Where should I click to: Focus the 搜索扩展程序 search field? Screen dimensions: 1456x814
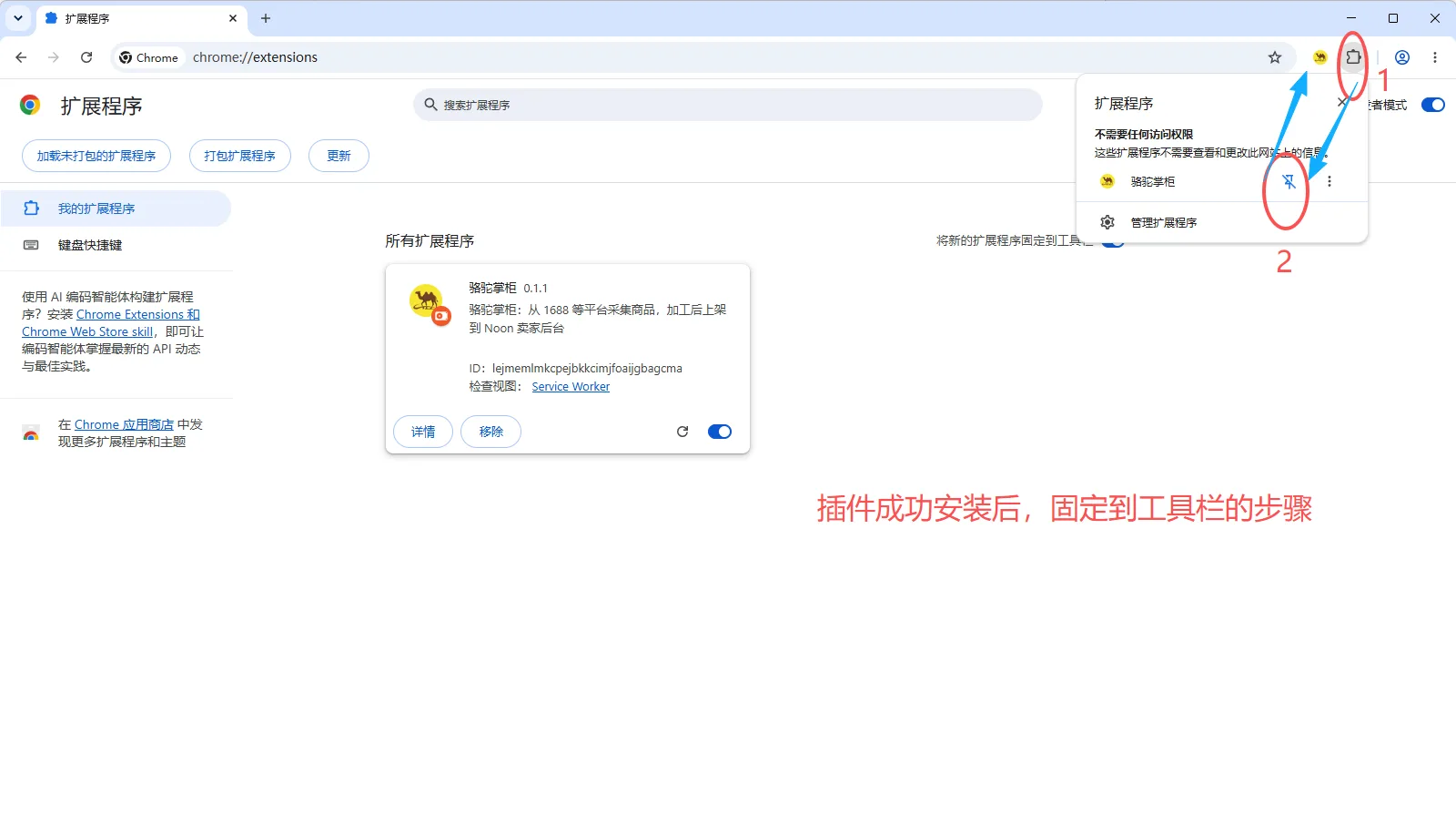pyautogui.click(x=728, y=105)
